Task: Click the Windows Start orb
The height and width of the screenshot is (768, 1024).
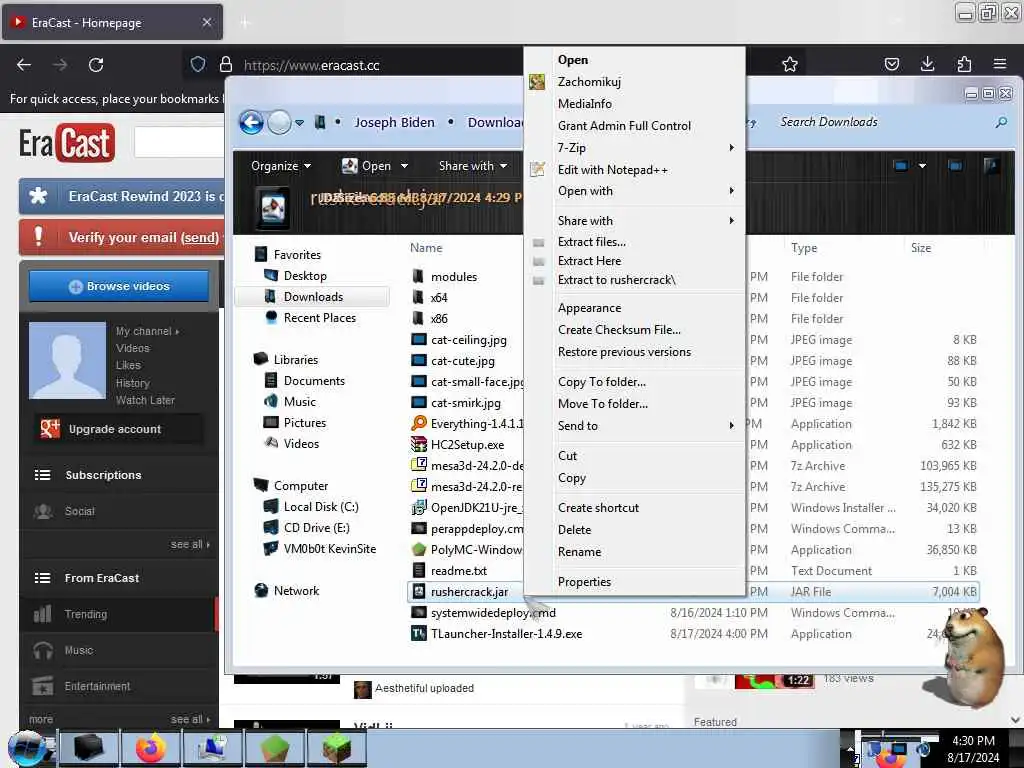Action: click(27, 748)
